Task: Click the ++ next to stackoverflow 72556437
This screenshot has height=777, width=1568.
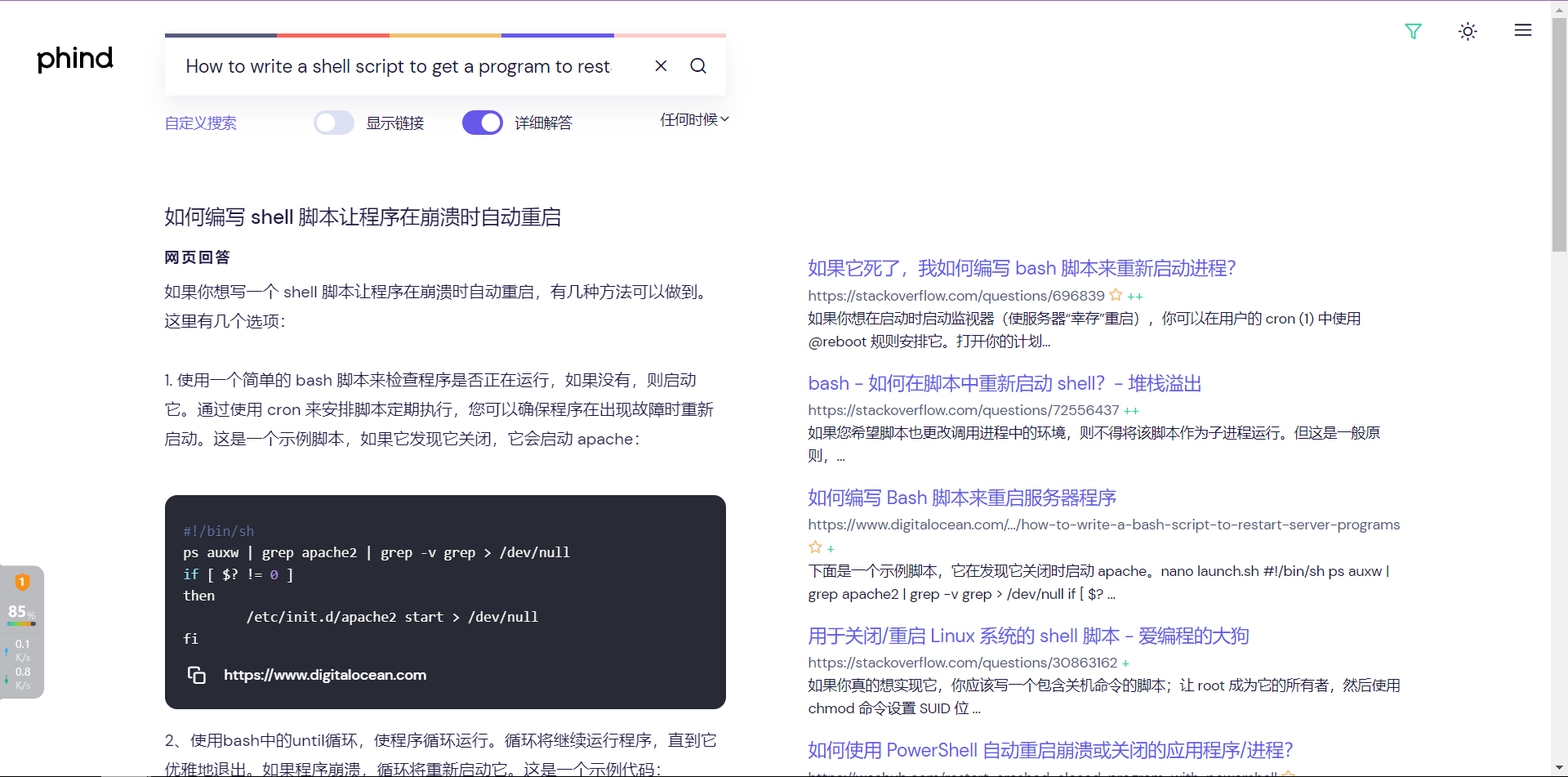Action: point(1131,411)
